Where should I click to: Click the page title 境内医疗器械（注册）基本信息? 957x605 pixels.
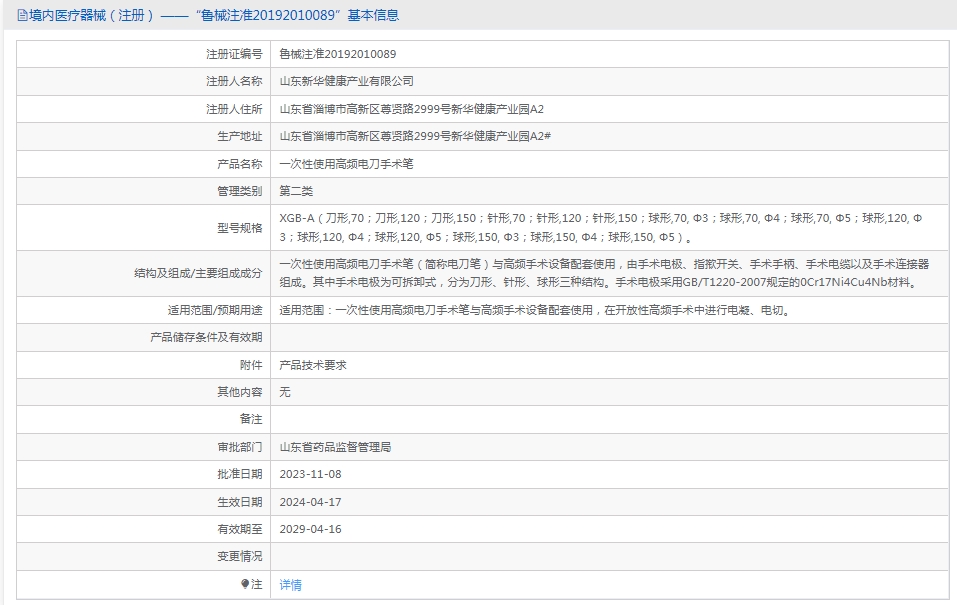(x=214, y=15)
